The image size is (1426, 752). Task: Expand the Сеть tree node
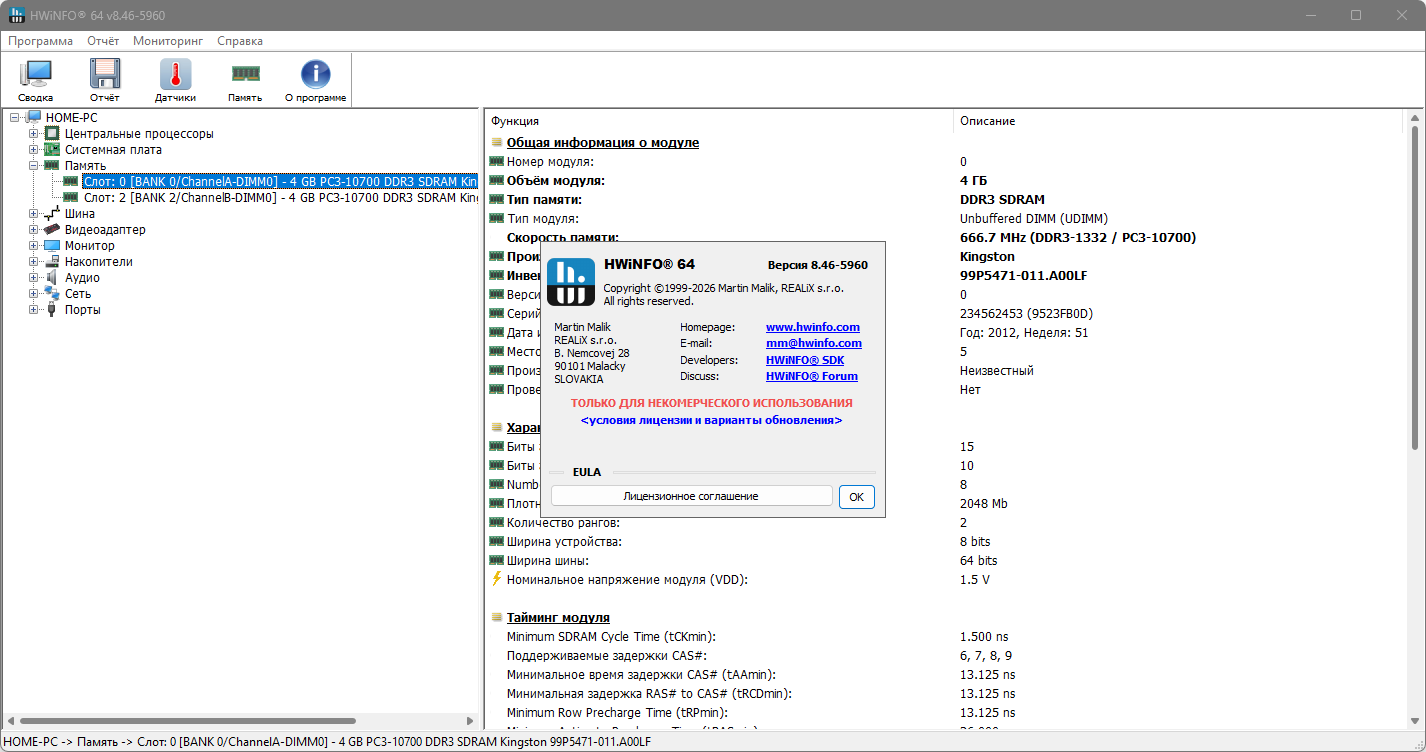[34, 294]
